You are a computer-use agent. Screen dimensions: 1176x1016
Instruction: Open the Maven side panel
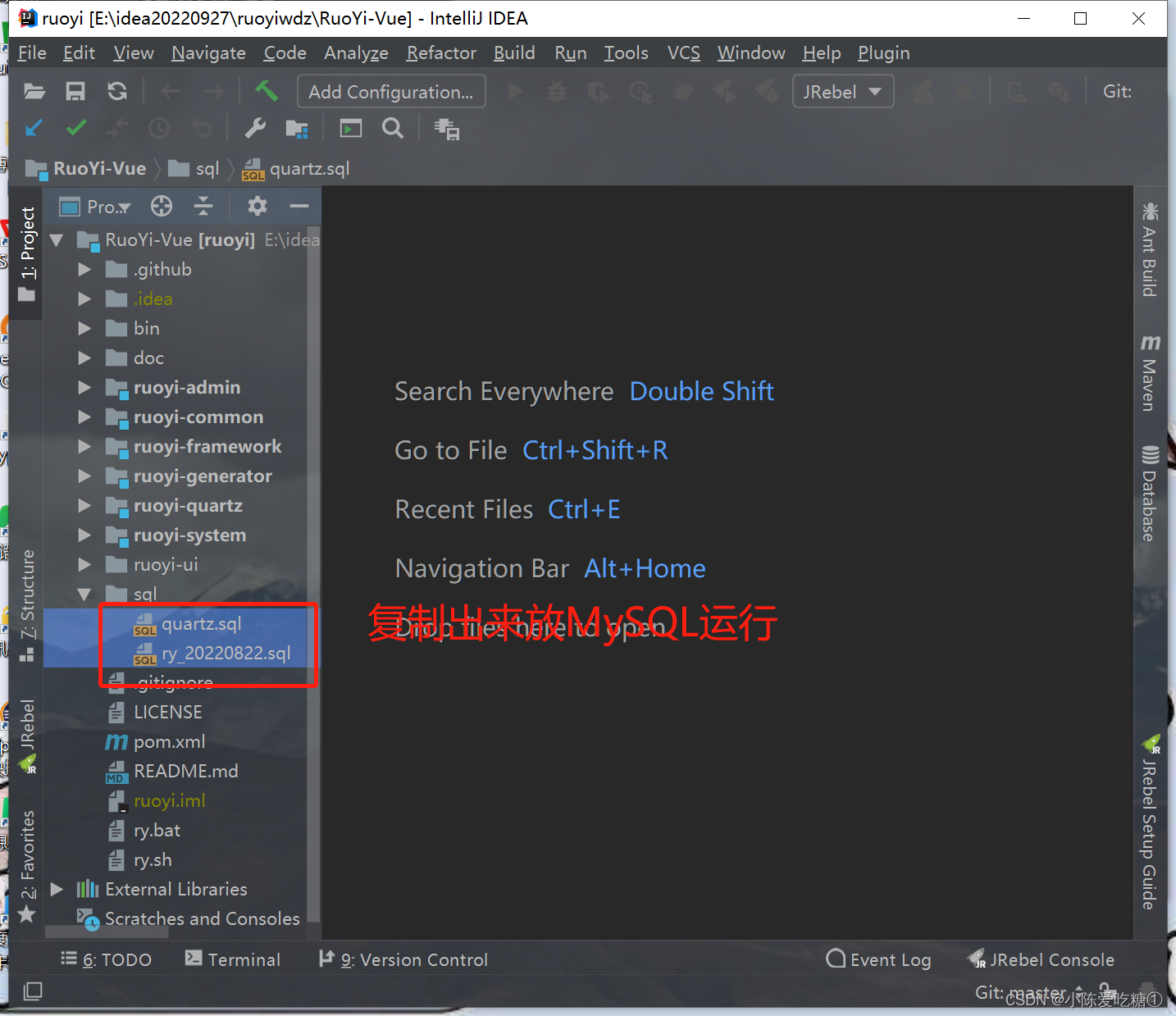[1150, 372]
